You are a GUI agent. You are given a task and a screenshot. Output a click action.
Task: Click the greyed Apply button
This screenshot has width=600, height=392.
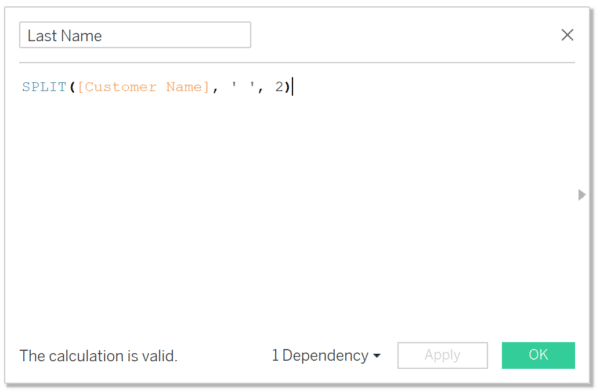point(442,355)
